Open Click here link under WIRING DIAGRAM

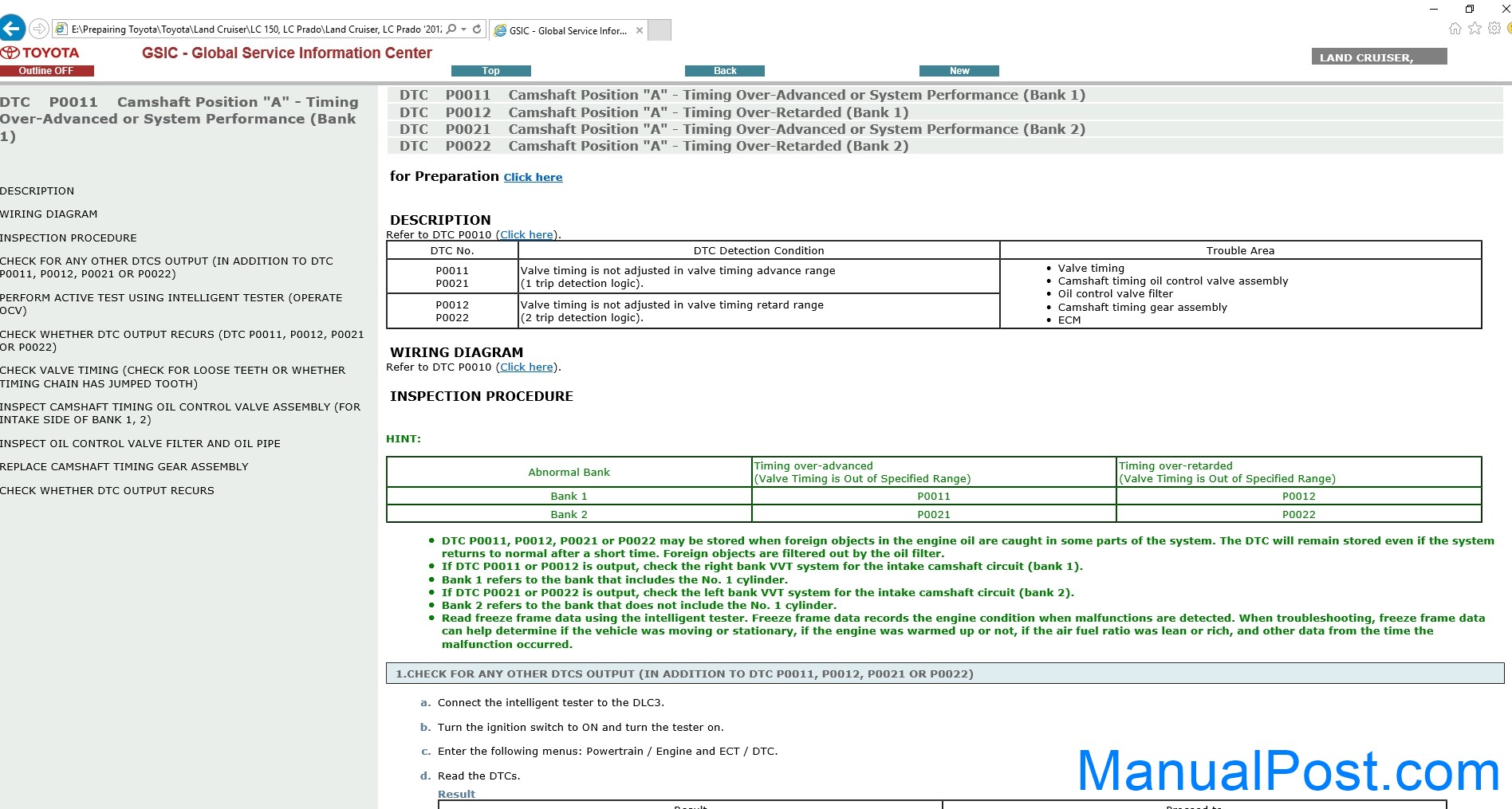pyautogui.click(x=526, y=367)
